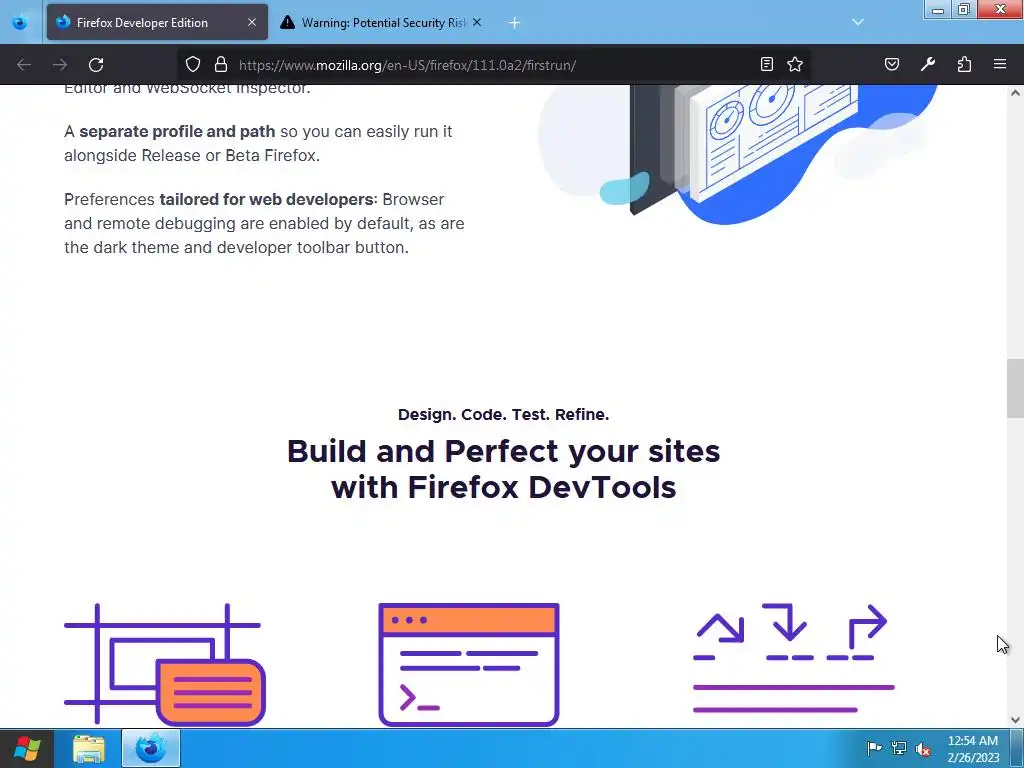Open the Windows Start menu
The image size is (1024, 768).
pos(26,748)
